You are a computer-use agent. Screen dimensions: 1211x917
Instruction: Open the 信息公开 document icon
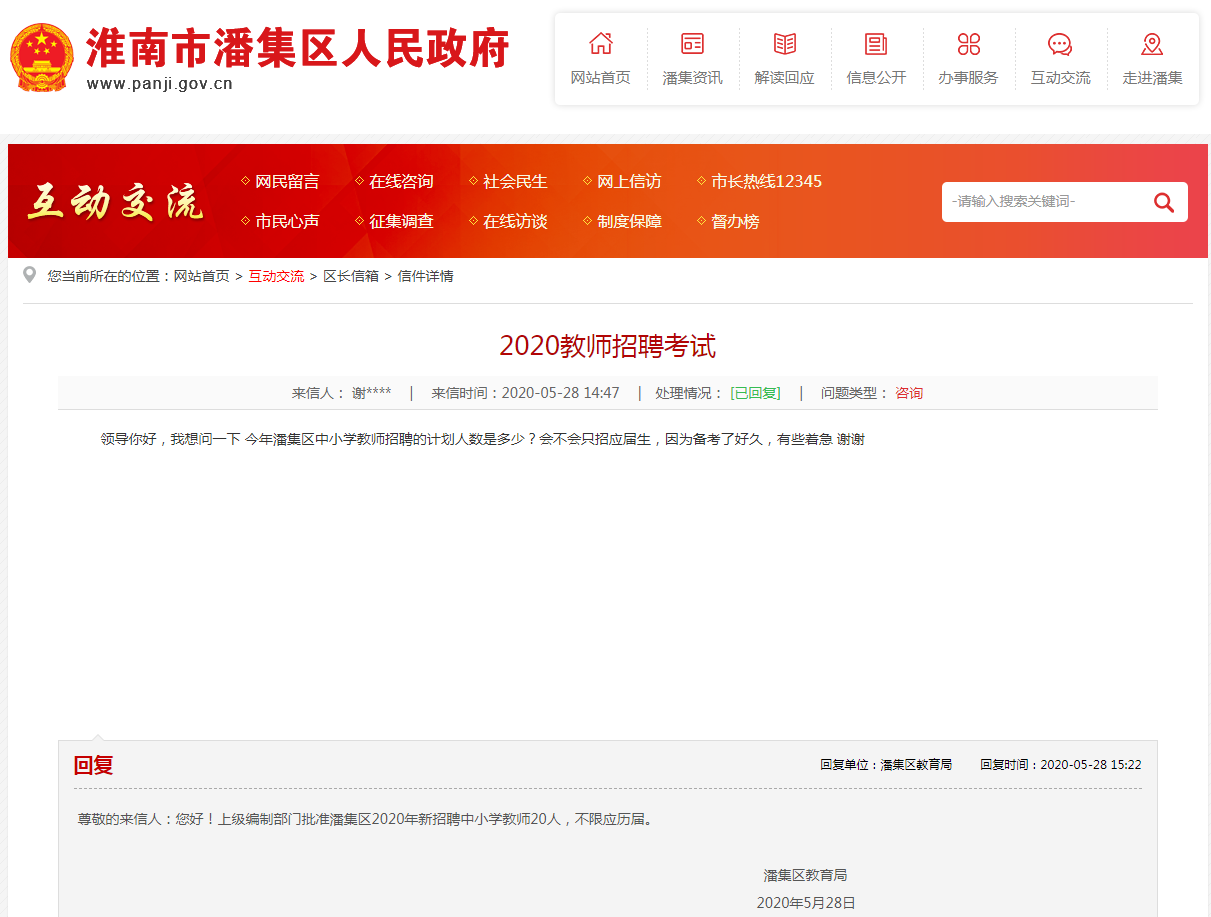[x=876, y=44]
